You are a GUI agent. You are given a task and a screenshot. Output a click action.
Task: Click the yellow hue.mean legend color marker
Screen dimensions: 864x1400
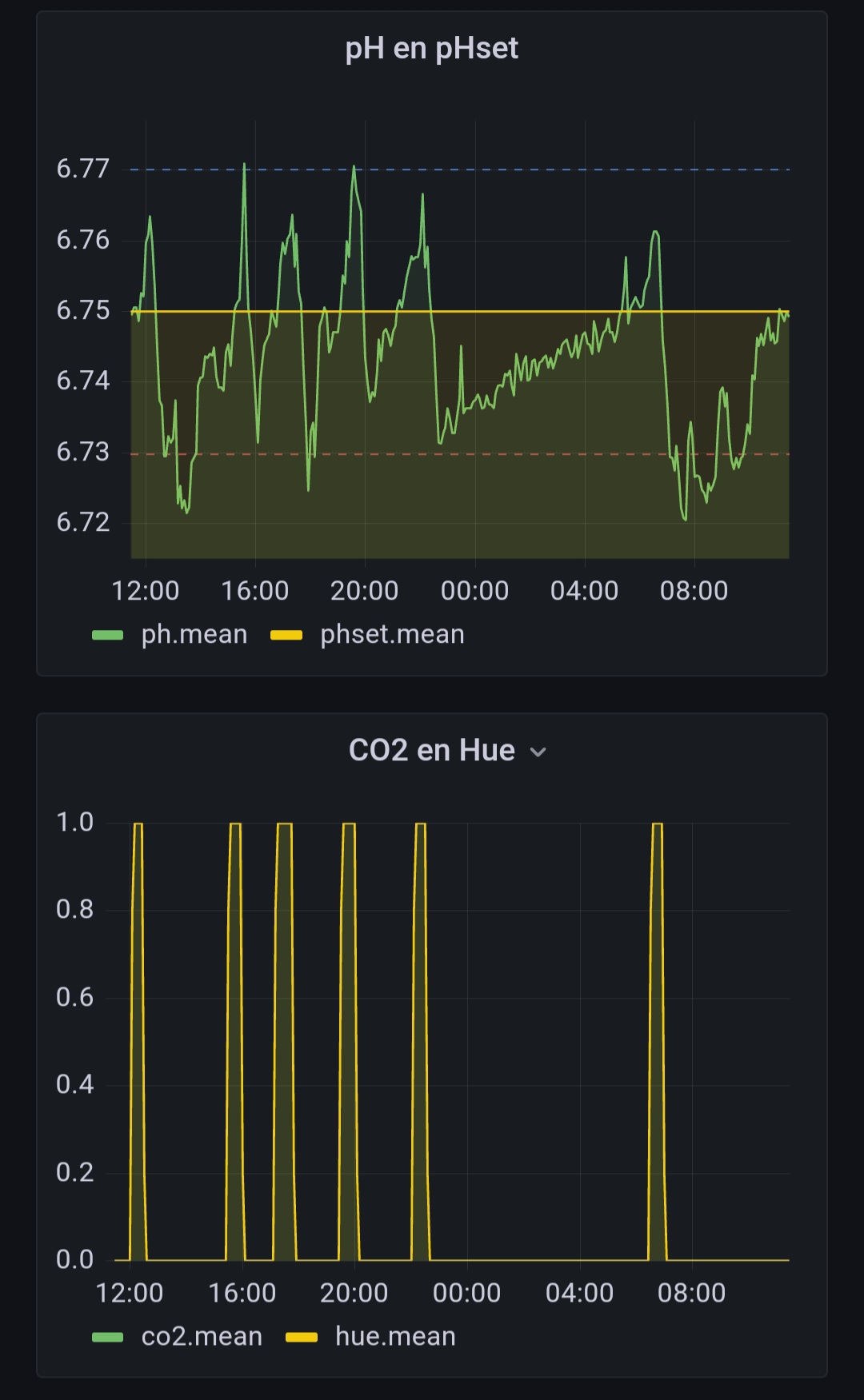tap(302, 1338)
